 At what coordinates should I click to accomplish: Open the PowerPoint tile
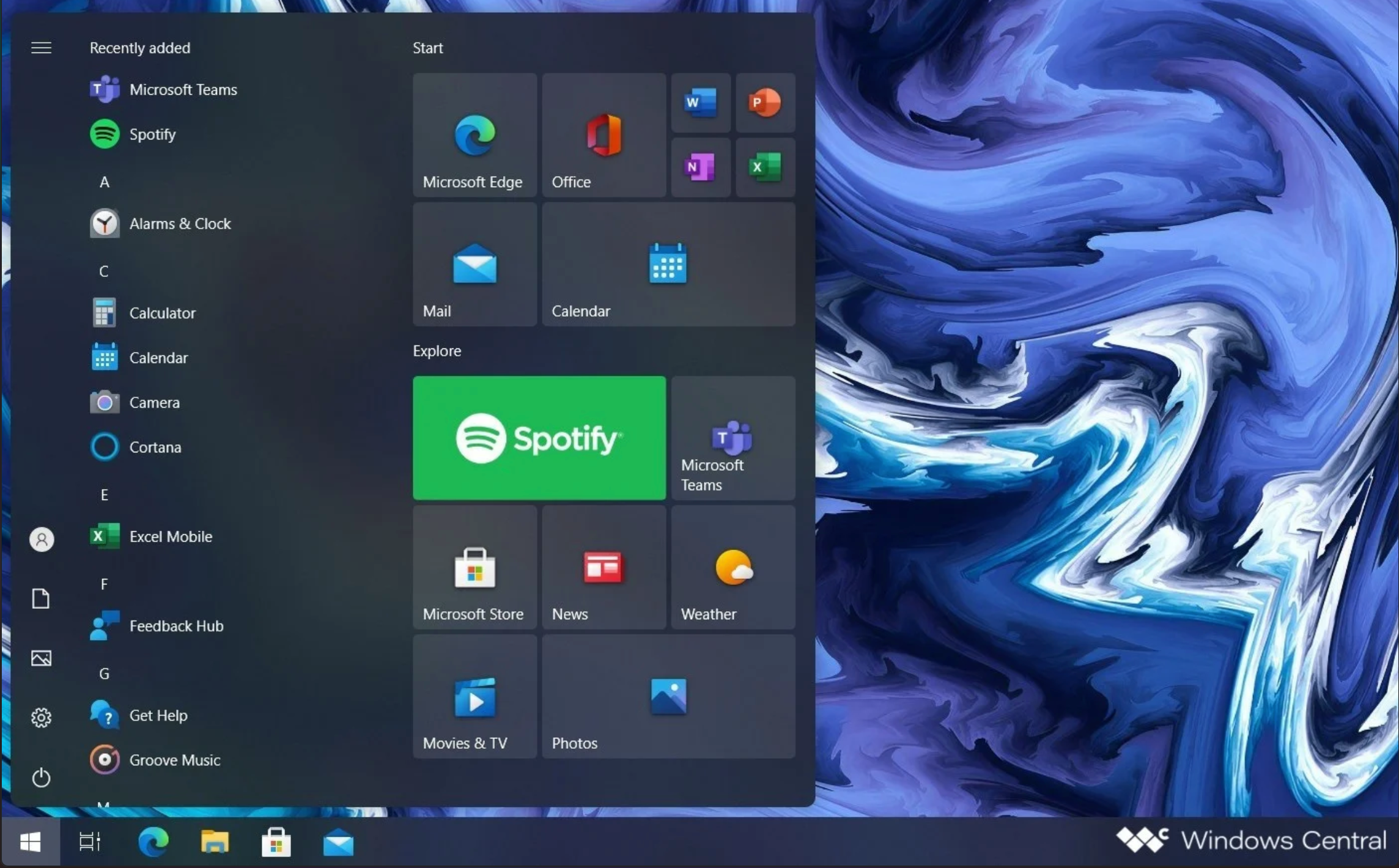(765, 103)
